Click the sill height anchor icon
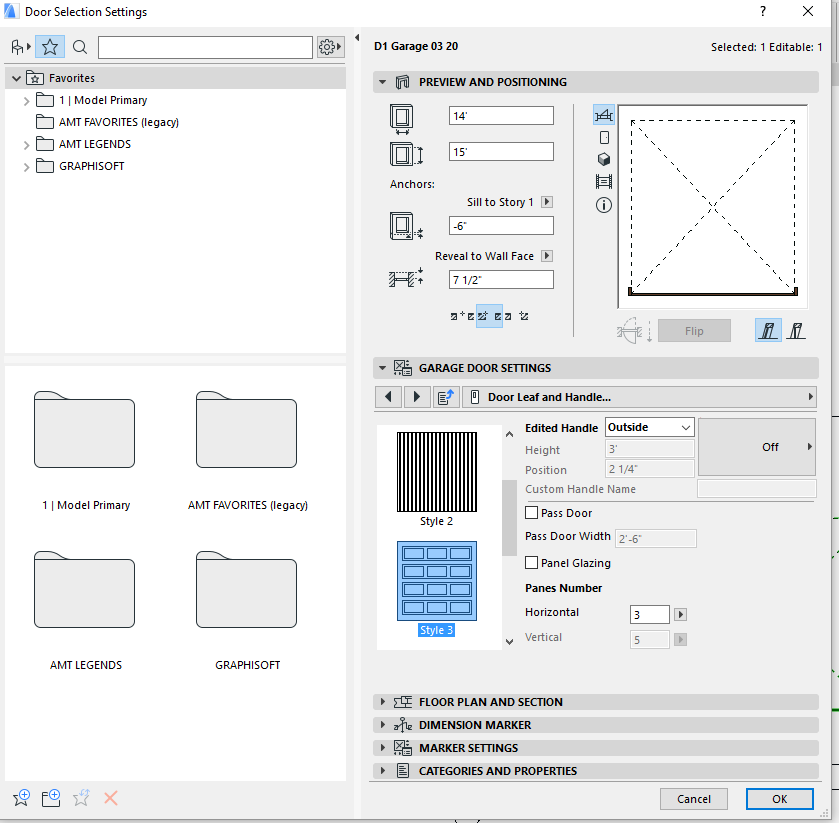839x823 pixels. pos(406,226)
